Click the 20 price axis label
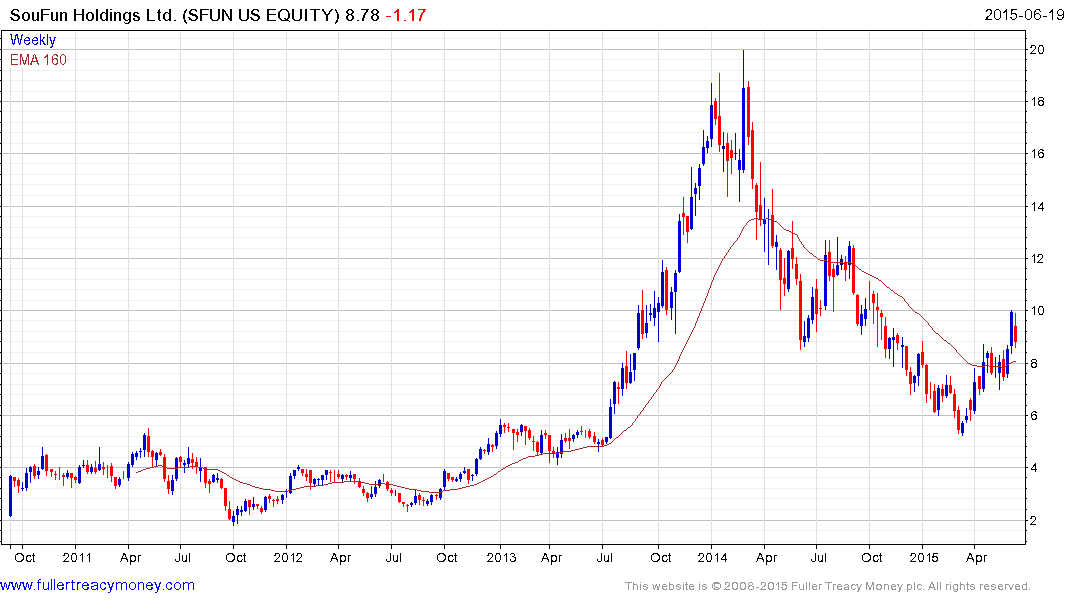 [1037, 49]
